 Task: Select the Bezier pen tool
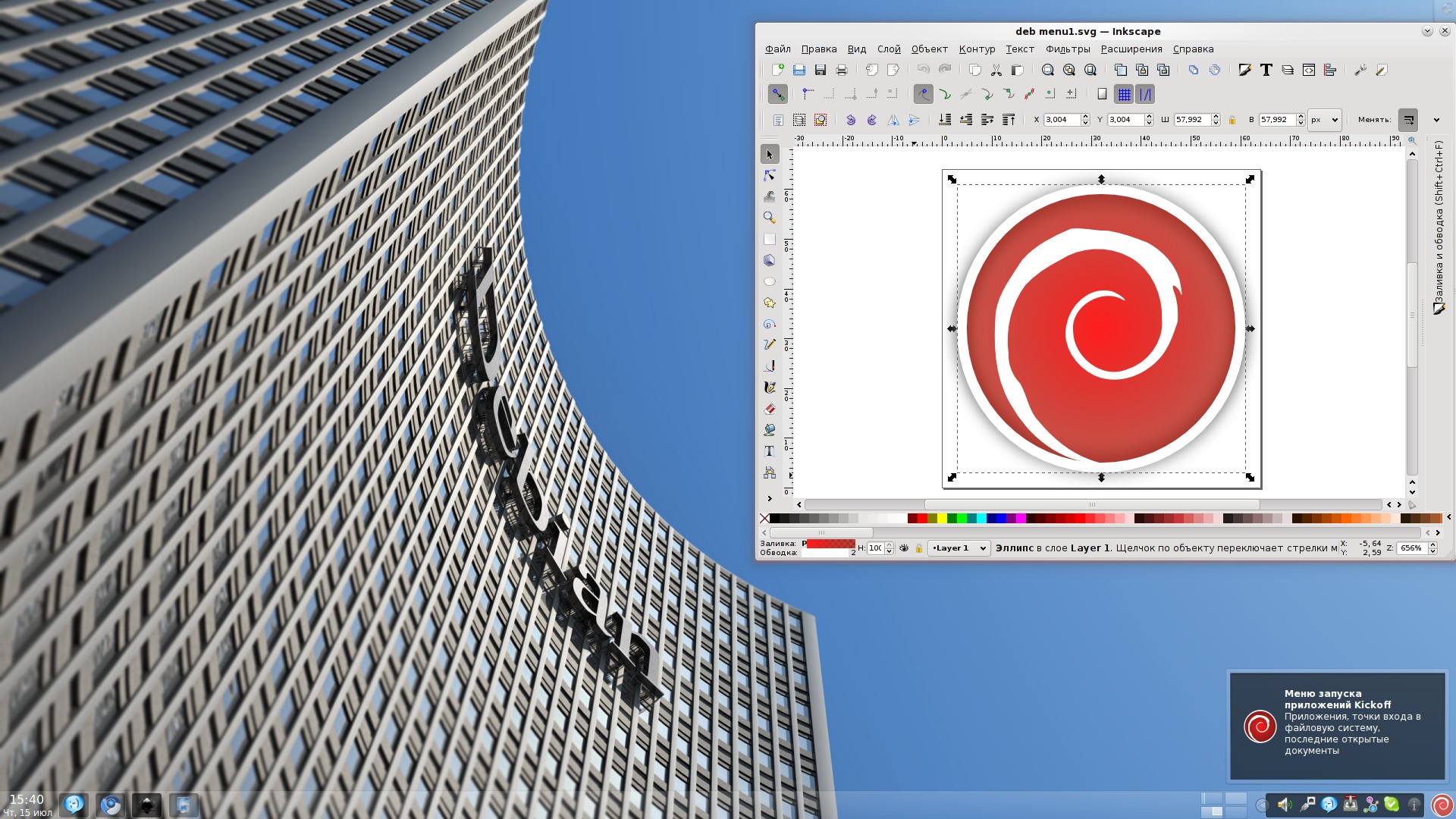click(x=769, y=366)
